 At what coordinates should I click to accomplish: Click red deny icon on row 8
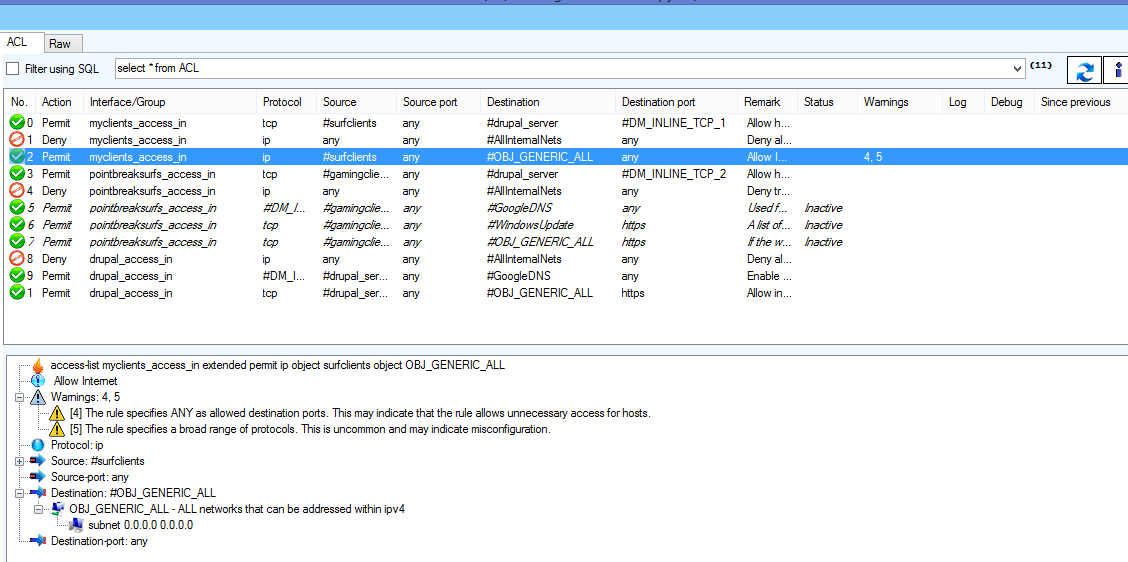click(17, 259)
